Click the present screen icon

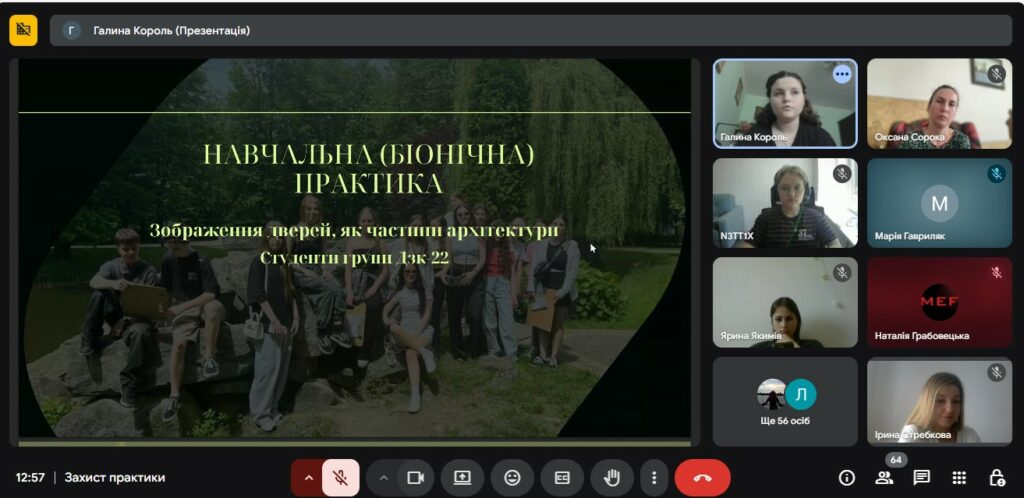point(462,478)
